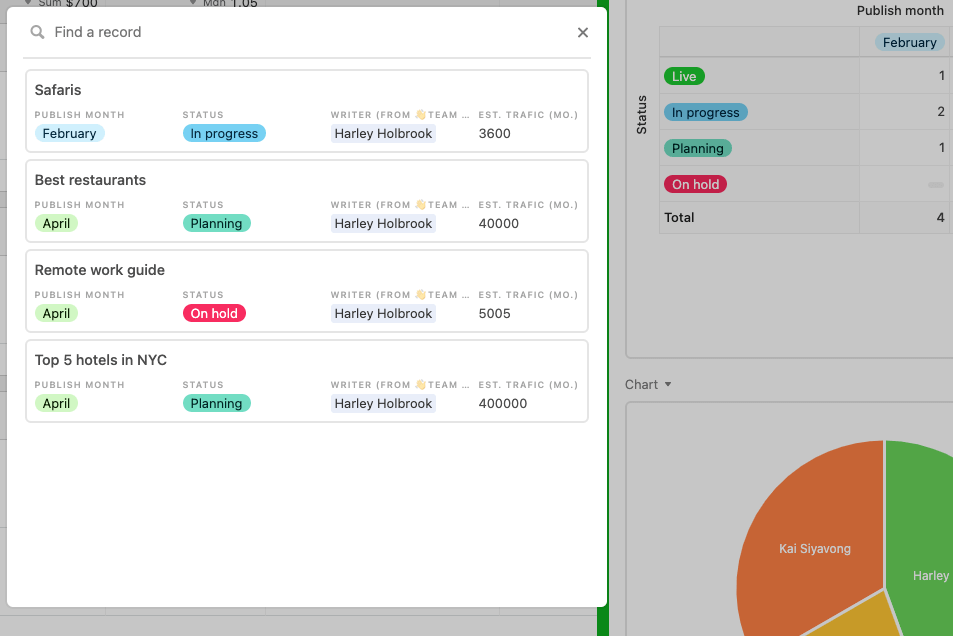Close the record picker dialog

583,32
